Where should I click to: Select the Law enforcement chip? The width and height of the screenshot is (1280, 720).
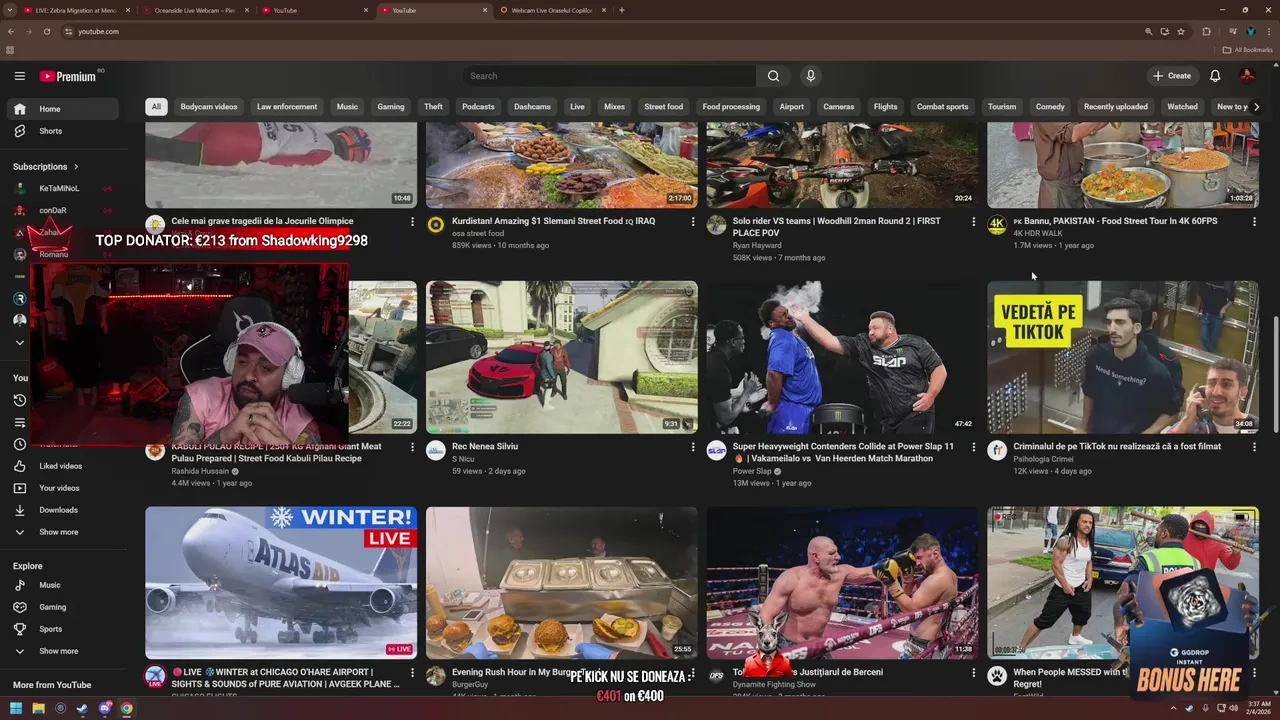pyautogui.click(x=287, y=107)
